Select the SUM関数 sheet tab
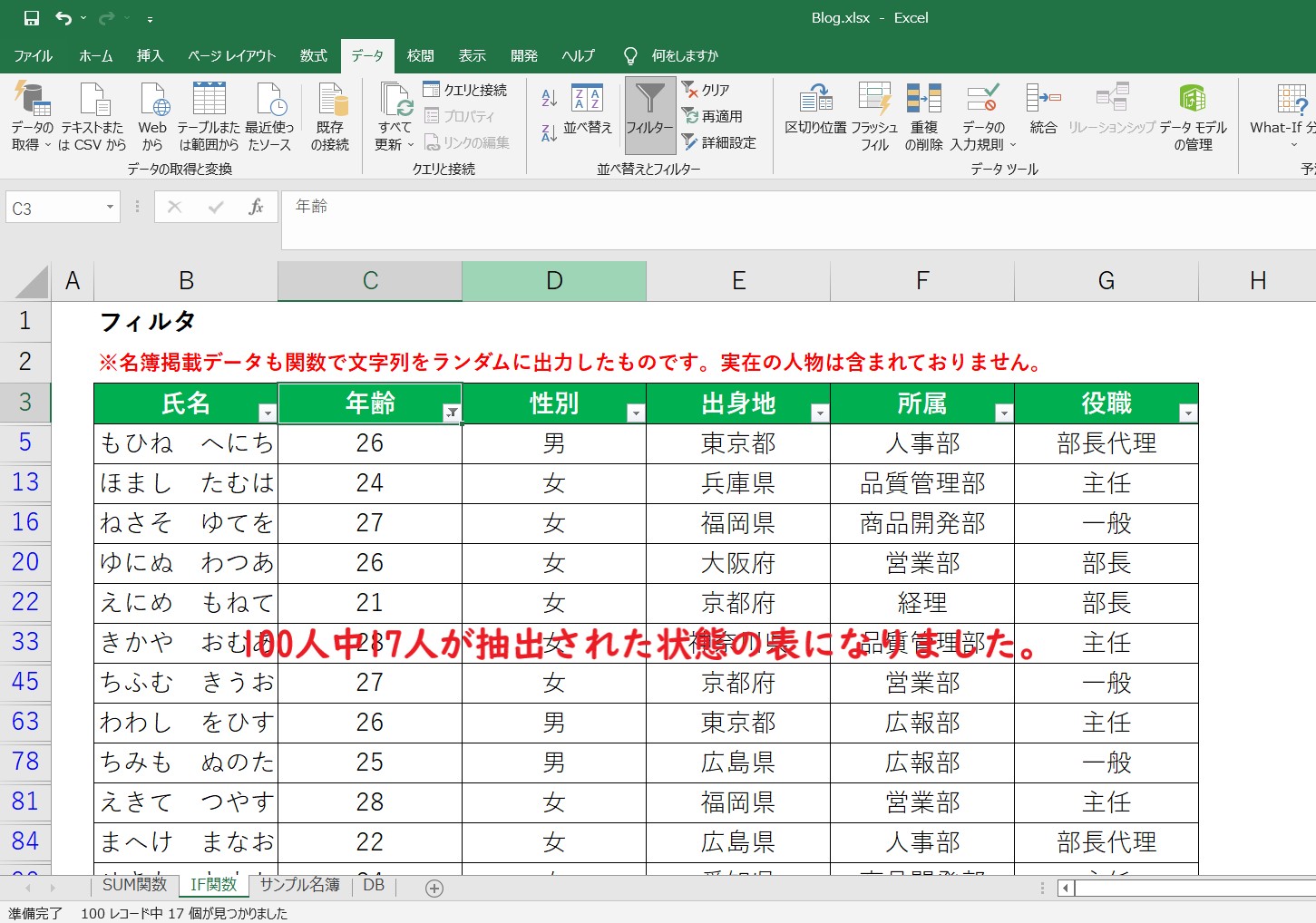The width and height of the screenshot is (1316, 923). pyautogui.click(x=134, y=886)
